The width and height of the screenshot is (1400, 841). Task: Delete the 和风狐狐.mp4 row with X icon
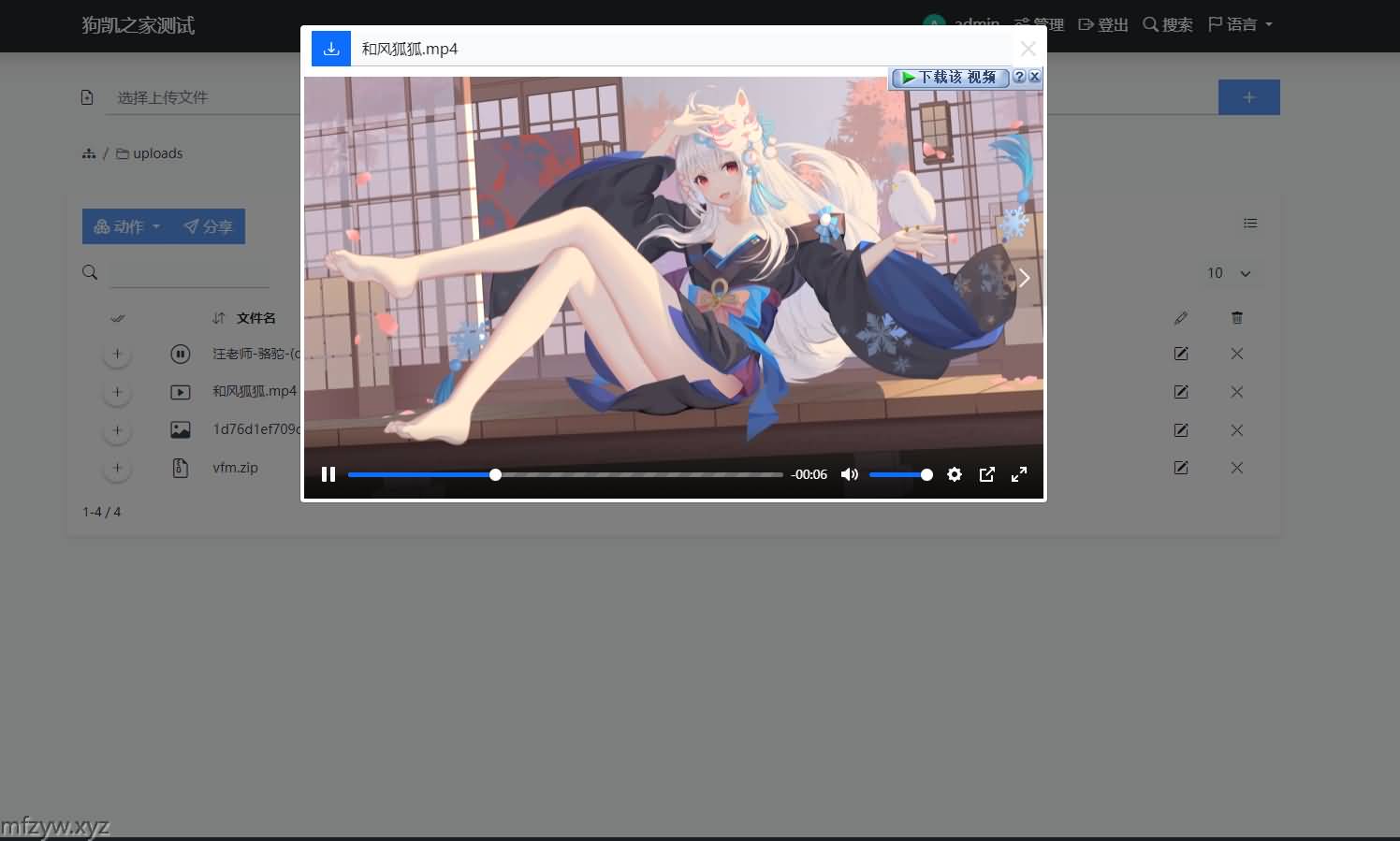coord(1236,392)
